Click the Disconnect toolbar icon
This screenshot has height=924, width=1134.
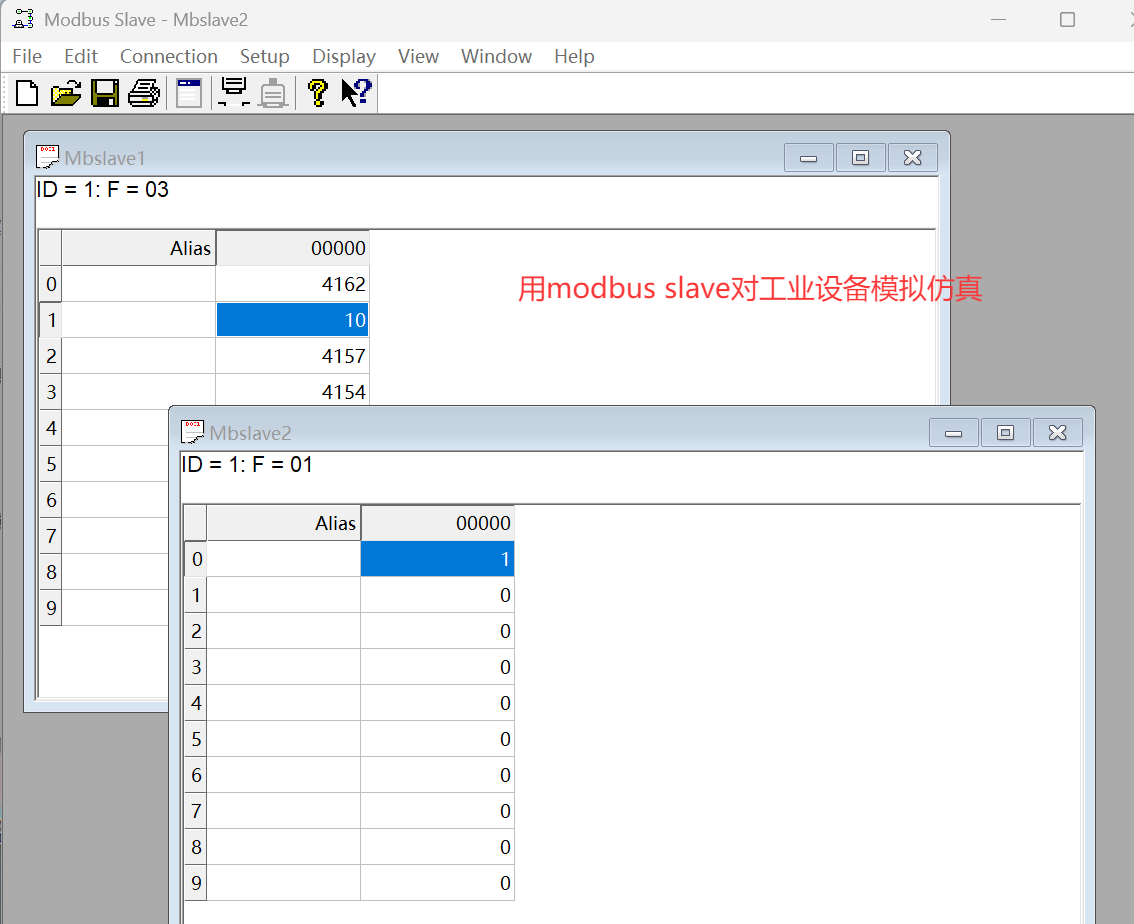point(273,93)
